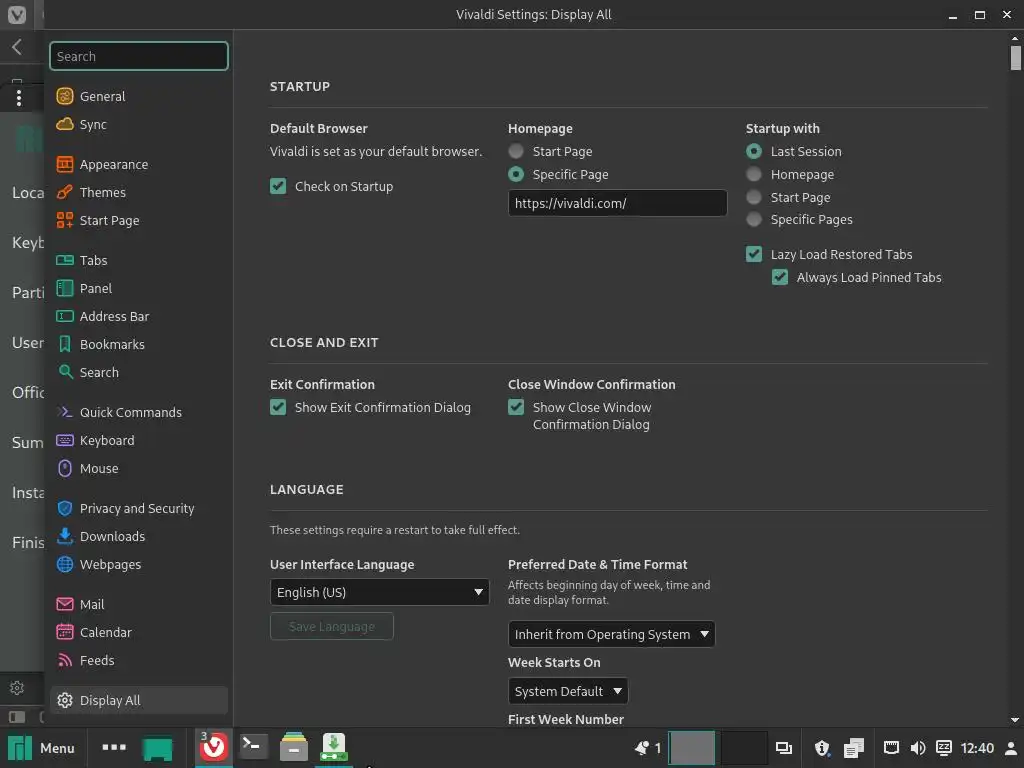Screen dimensions: 1024x768
Task: Click the Address Bar settings icon
Action: [x=65, y=317]
